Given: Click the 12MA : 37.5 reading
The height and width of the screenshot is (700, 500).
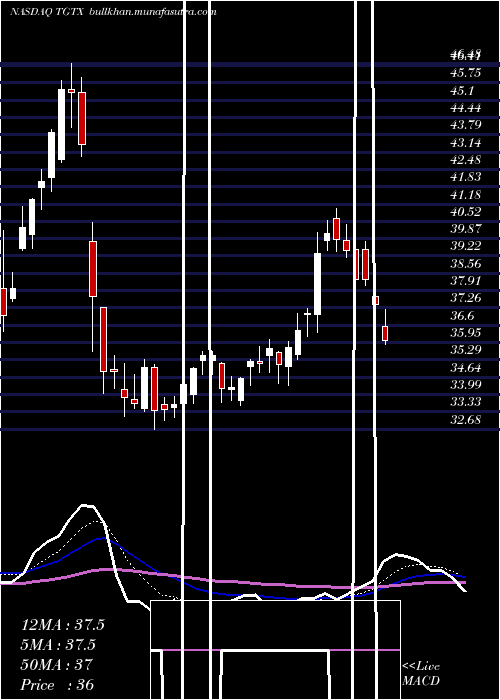Looking at the screenshot, I should [x=62, y=625].
